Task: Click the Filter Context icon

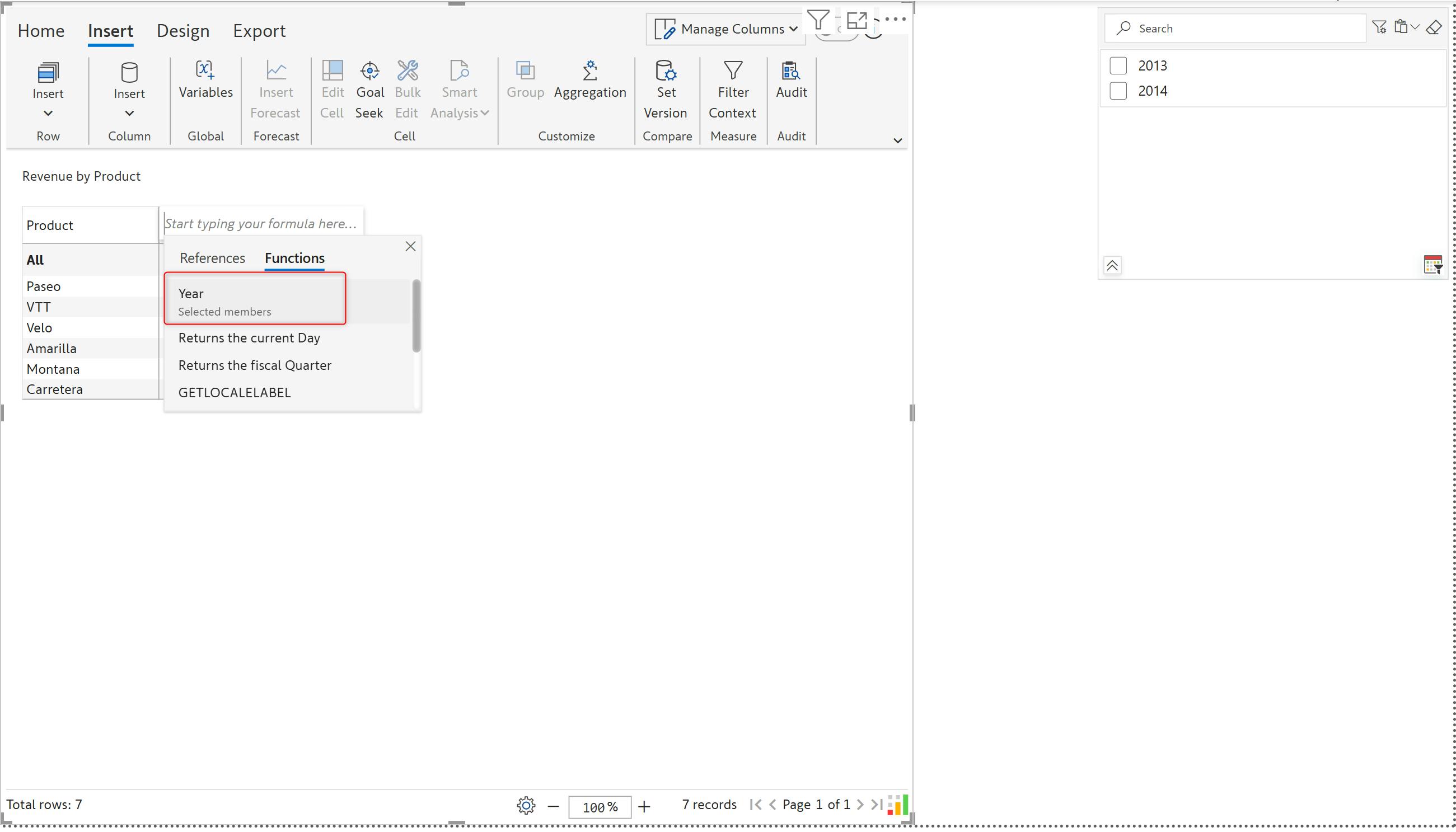Action: click(x=732, y=72)
